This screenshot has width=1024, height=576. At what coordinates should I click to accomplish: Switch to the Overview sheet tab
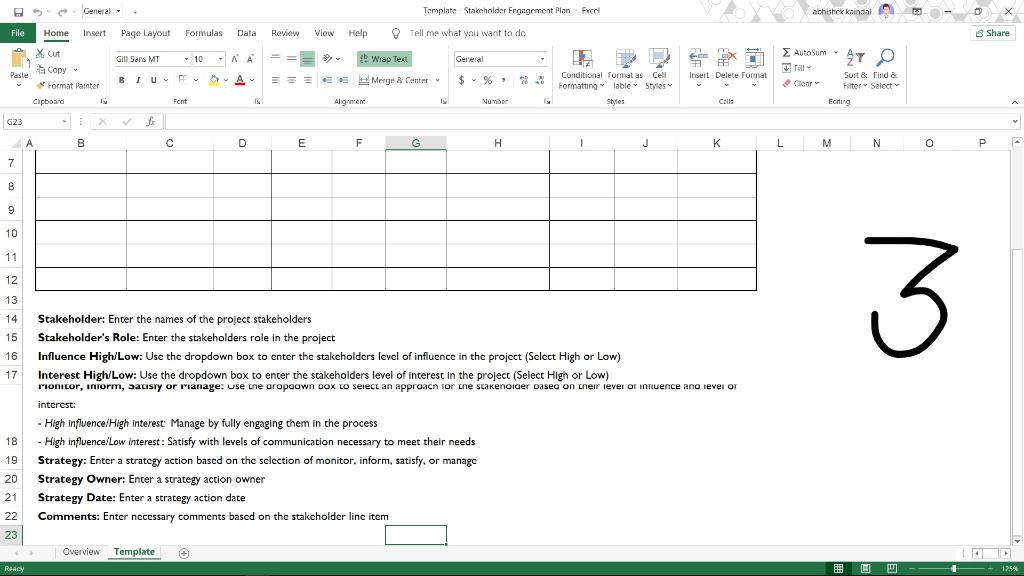81,551
